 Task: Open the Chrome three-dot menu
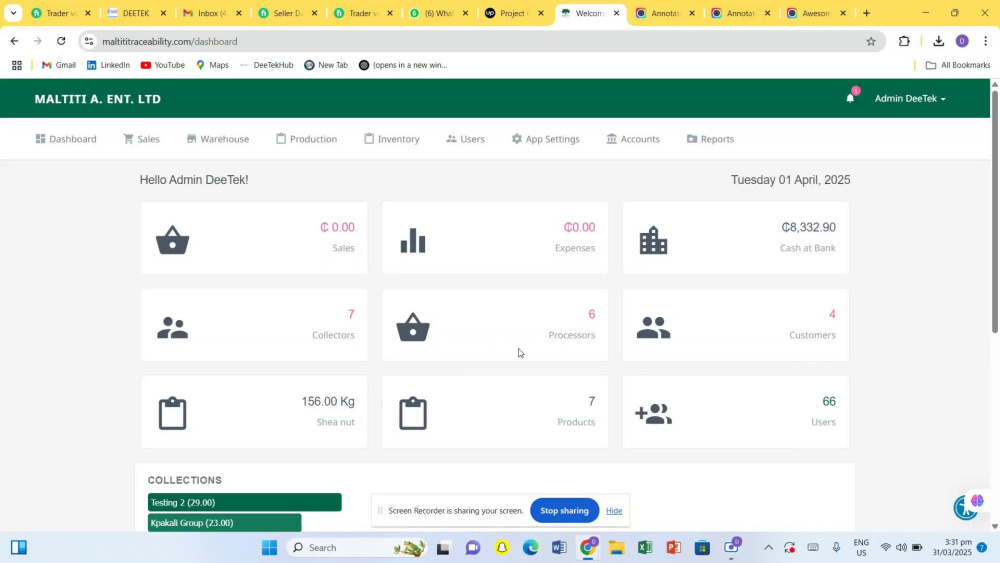(x=985, y=41)
